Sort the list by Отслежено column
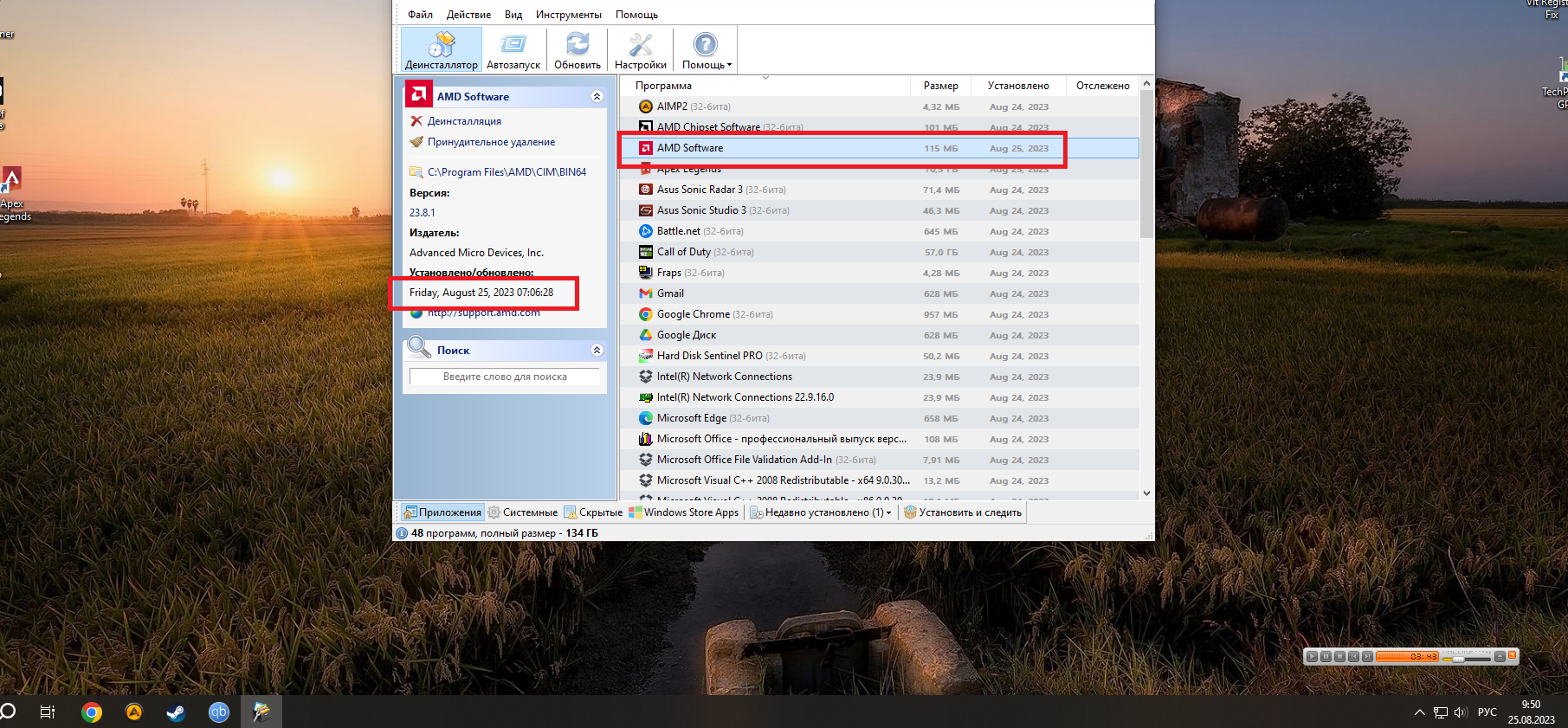 pos(1102,86)
